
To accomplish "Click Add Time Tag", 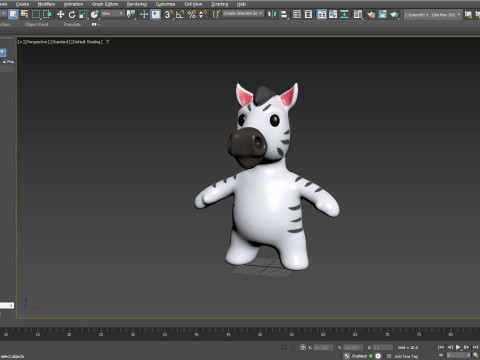I will 406,356.
